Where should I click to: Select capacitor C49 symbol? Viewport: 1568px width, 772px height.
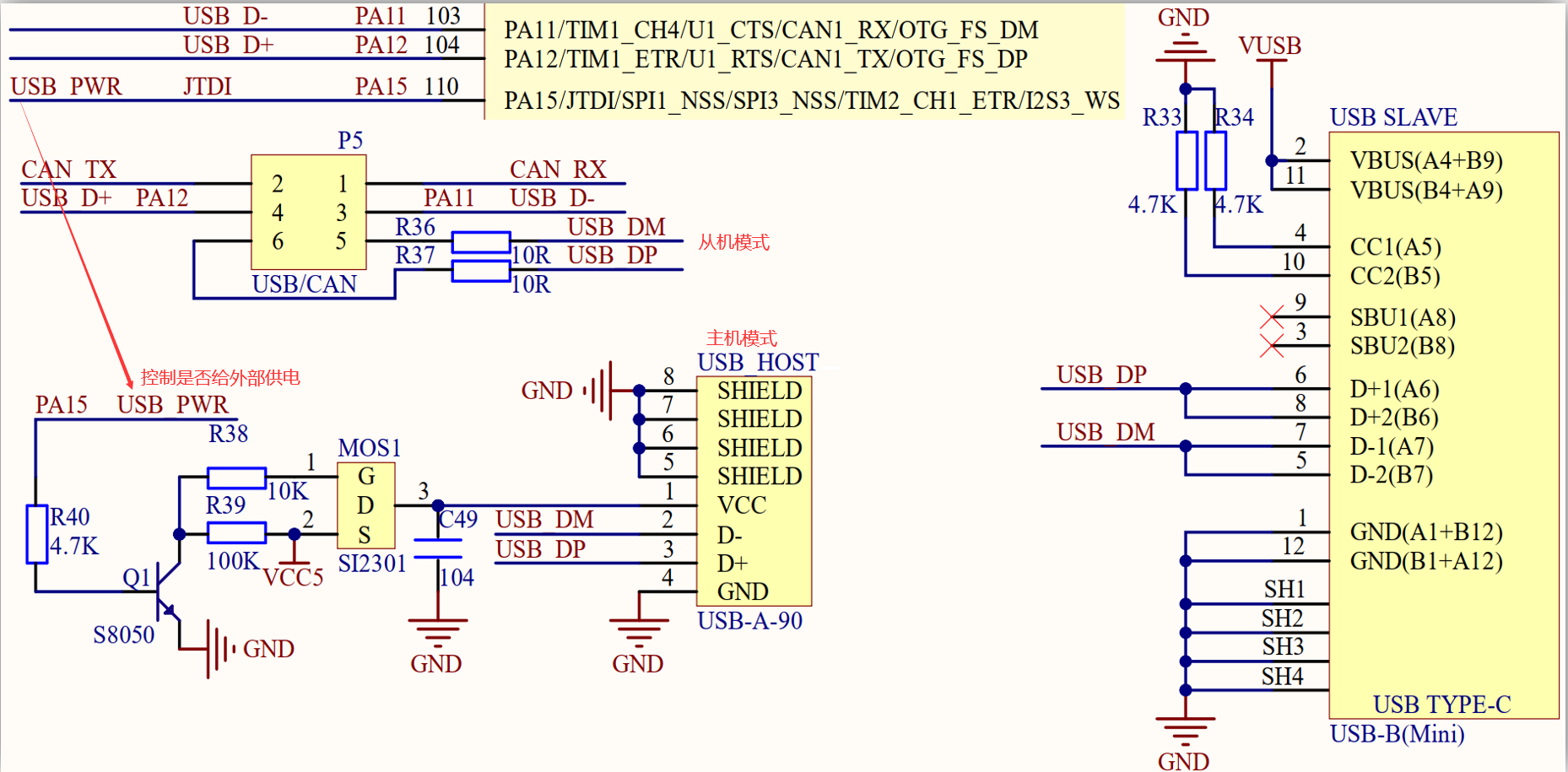(x=438, y=549)
